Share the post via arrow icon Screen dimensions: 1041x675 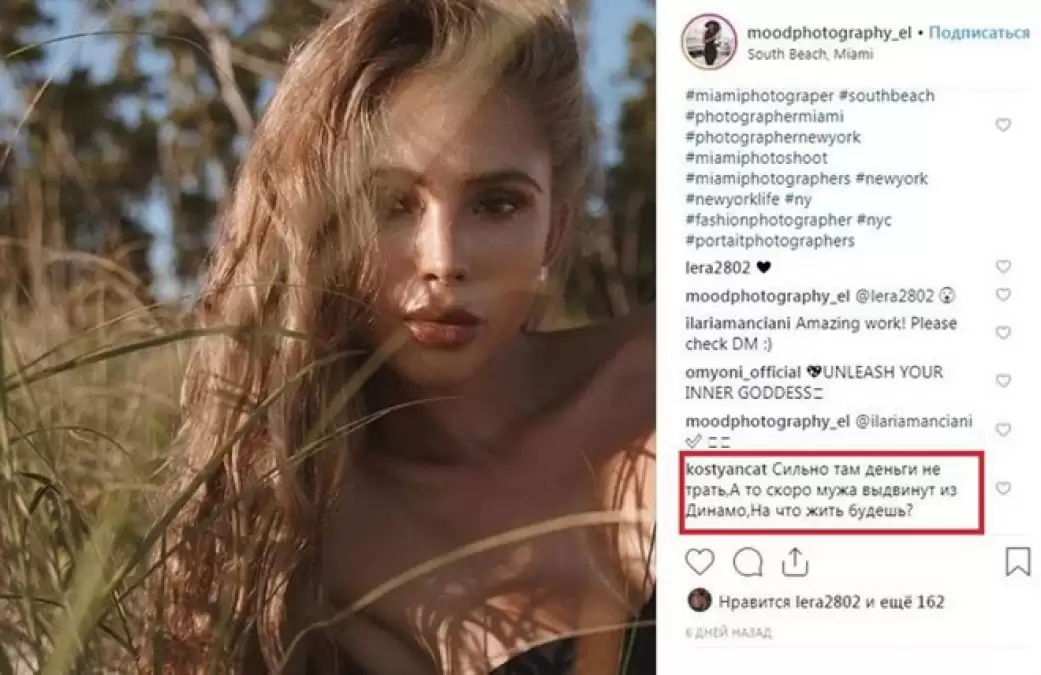point(795,562)
